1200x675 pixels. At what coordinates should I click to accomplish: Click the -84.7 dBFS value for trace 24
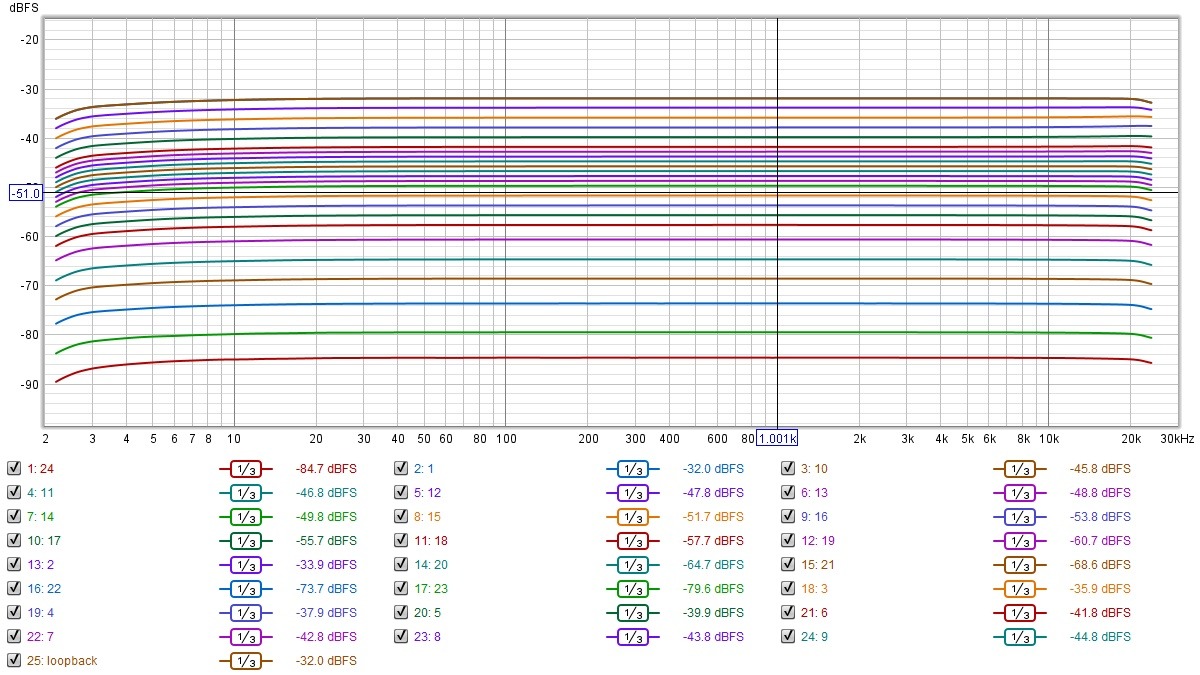(x=326, y=468)
